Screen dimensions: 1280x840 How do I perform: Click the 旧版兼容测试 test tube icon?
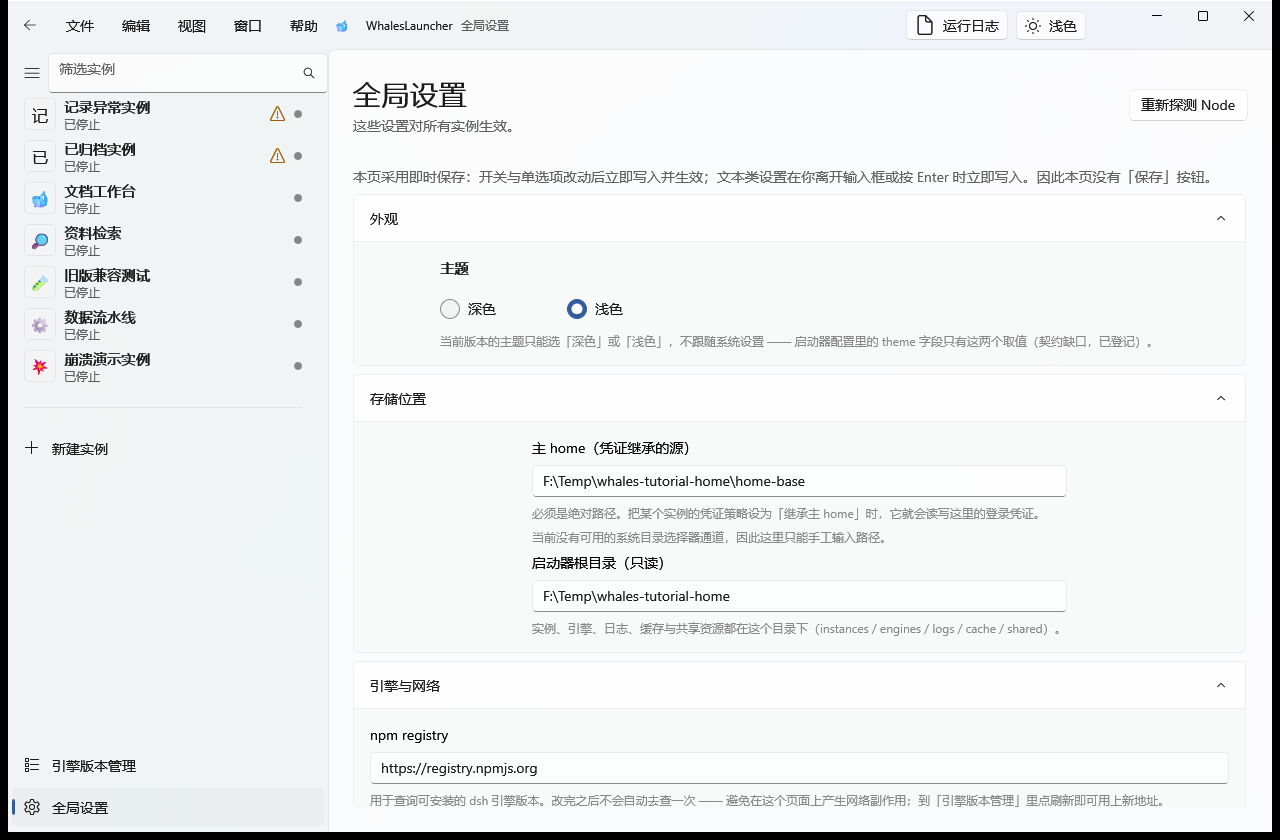(40, 283)
